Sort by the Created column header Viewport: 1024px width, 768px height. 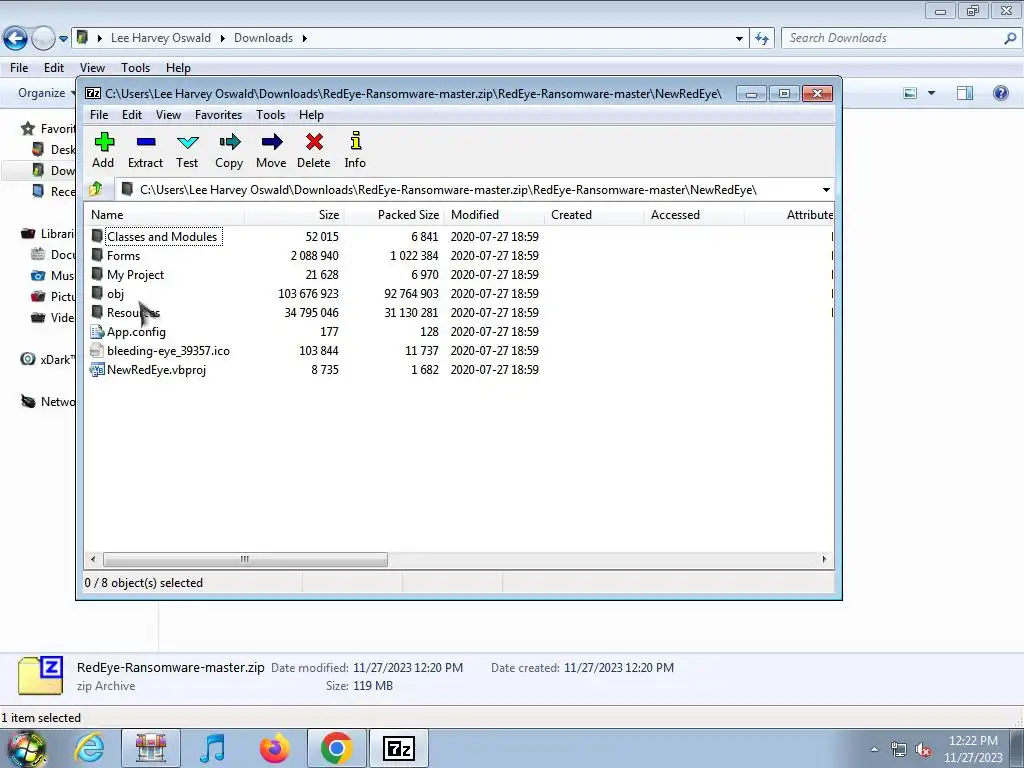594,215
